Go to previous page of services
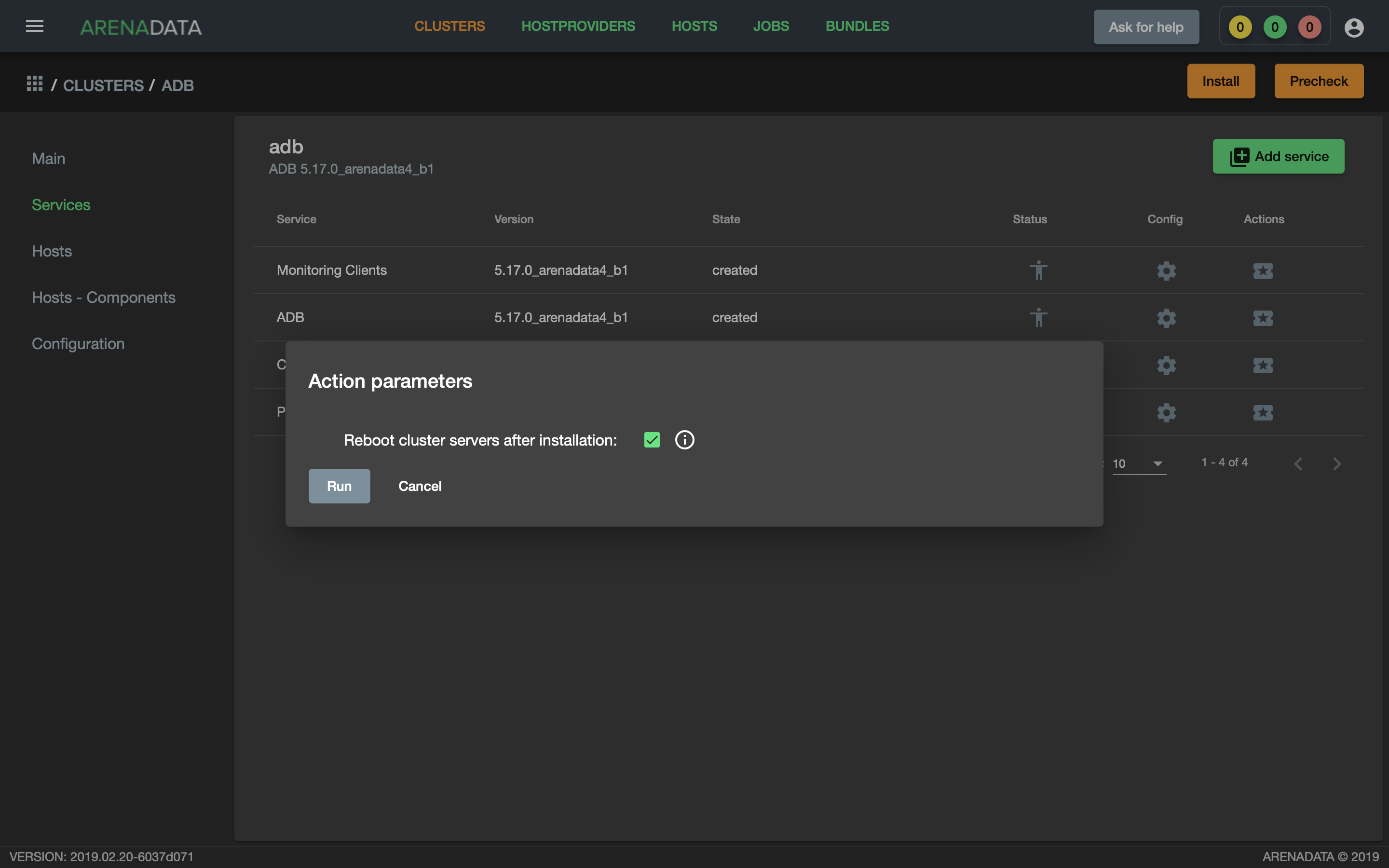 [x=1298, y=464]
